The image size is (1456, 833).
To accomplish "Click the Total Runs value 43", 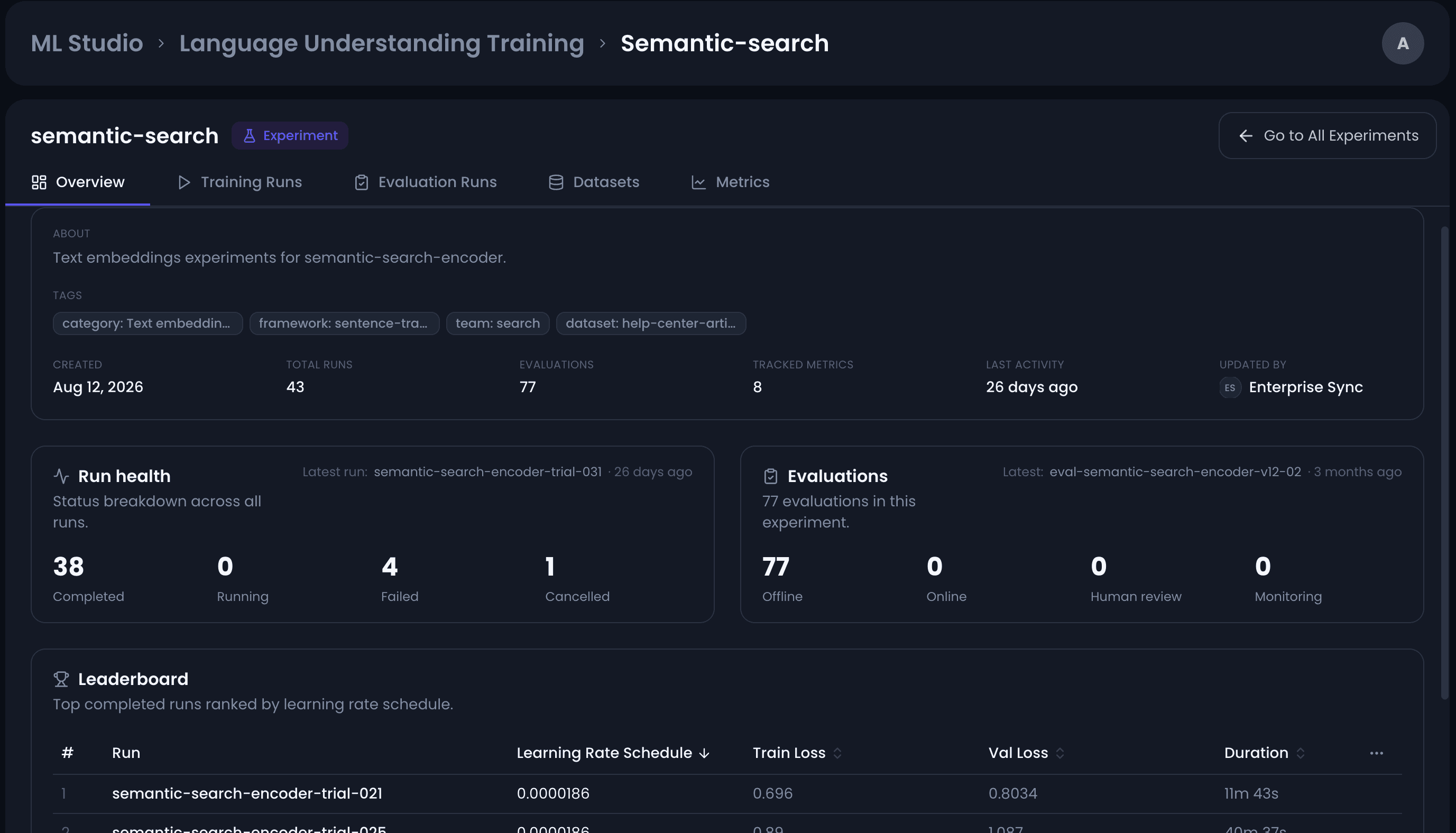I will point(295,387).
